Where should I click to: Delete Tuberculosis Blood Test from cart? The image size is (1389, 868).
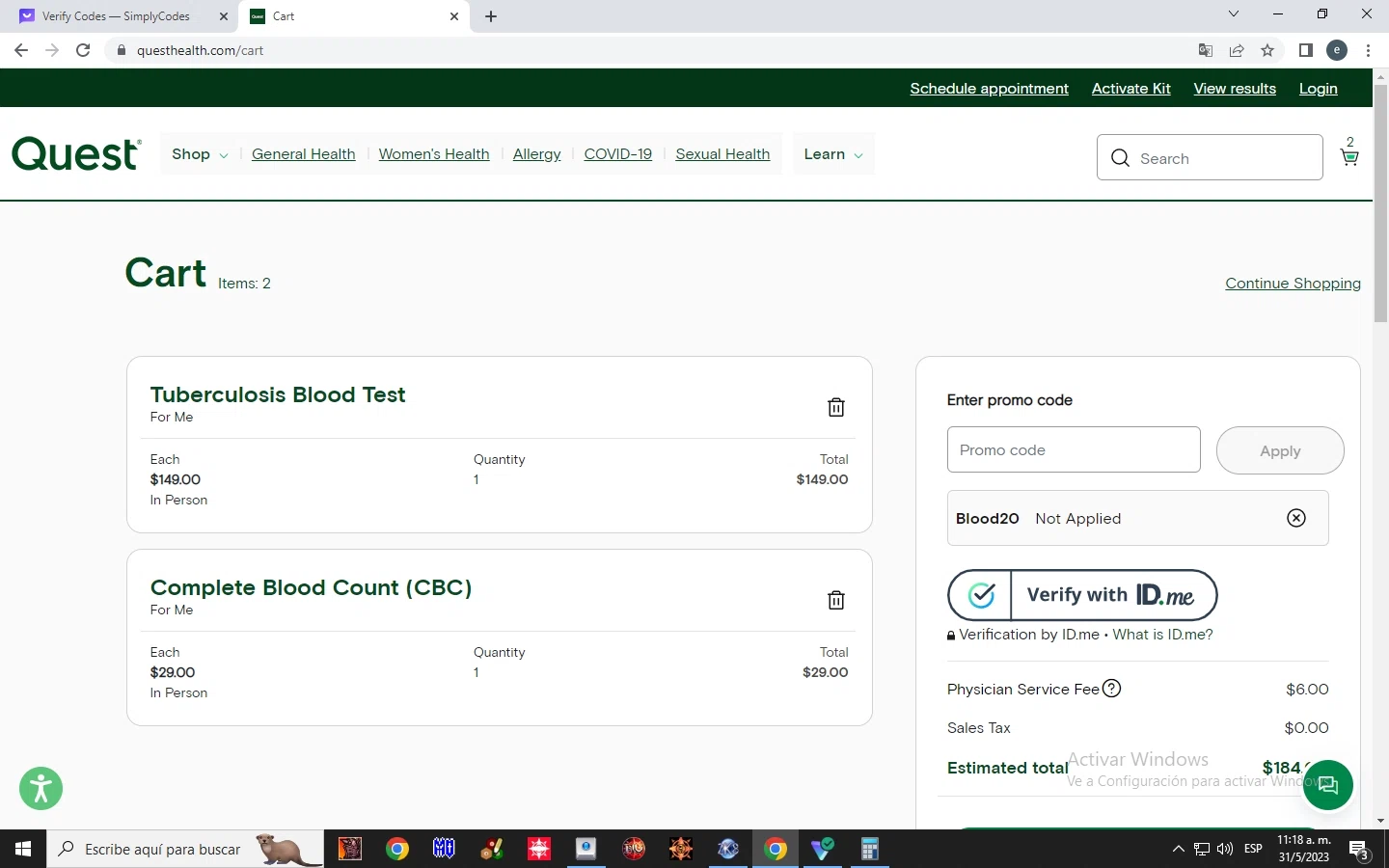836,407
